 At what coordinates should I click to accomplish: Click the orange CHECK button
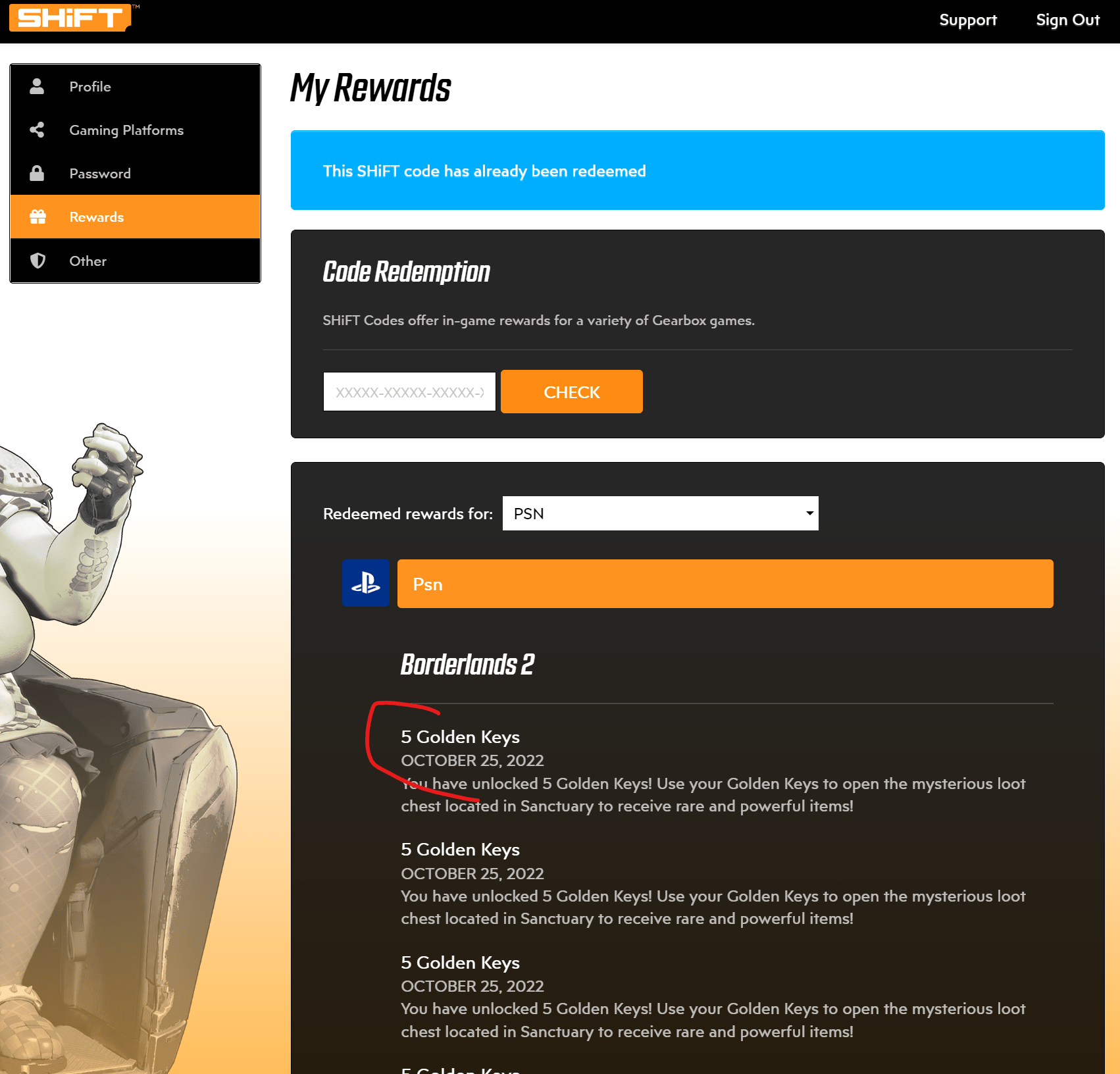click(572, 392)
